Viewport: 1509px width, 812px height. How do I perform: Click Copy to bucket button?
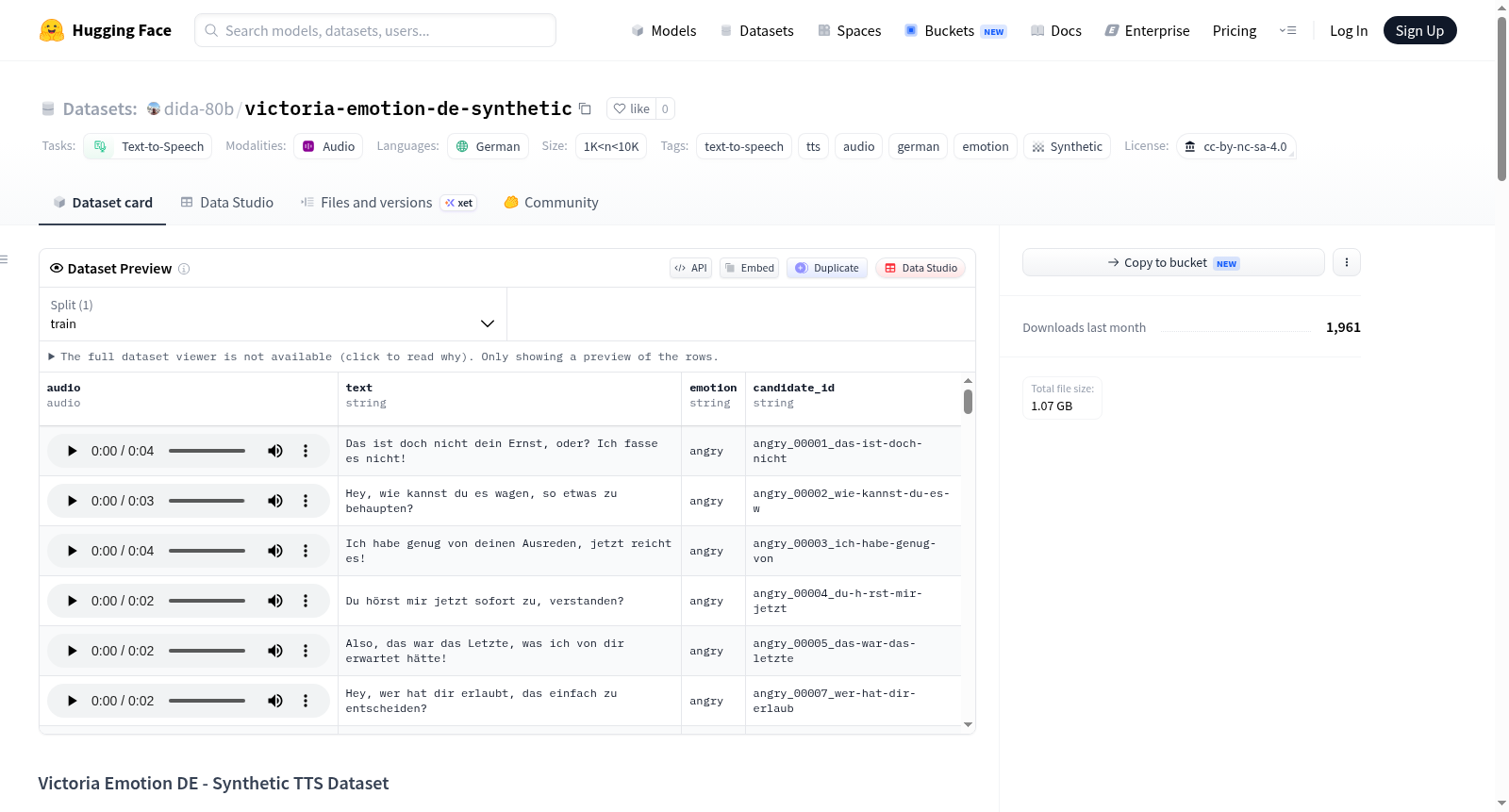coord(1173,262)
